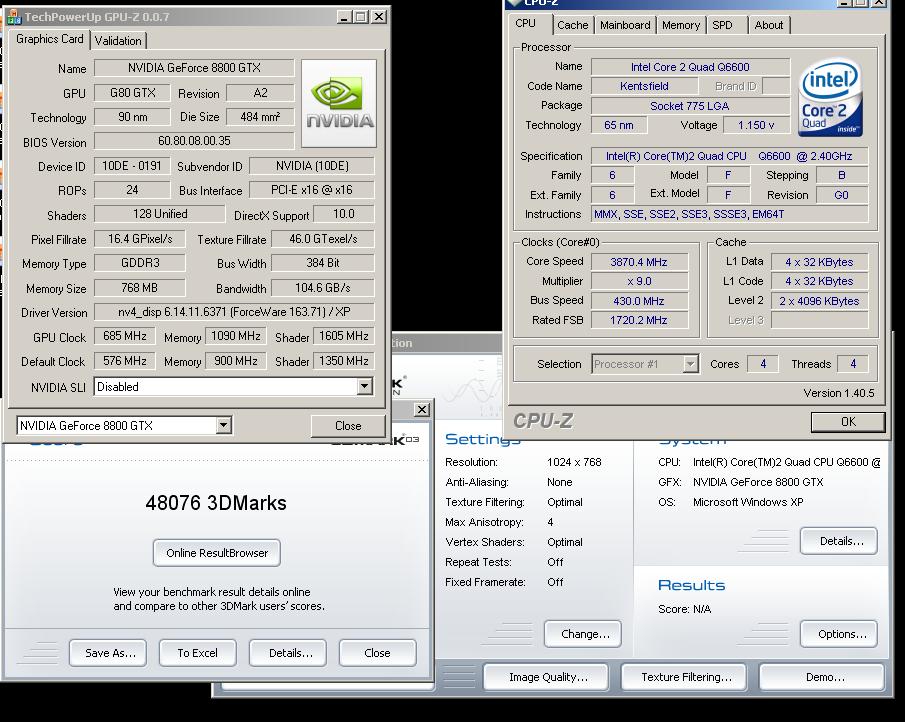Open the NVIDIA SLI dropdown
905x722 pixels.
(364, 387)
